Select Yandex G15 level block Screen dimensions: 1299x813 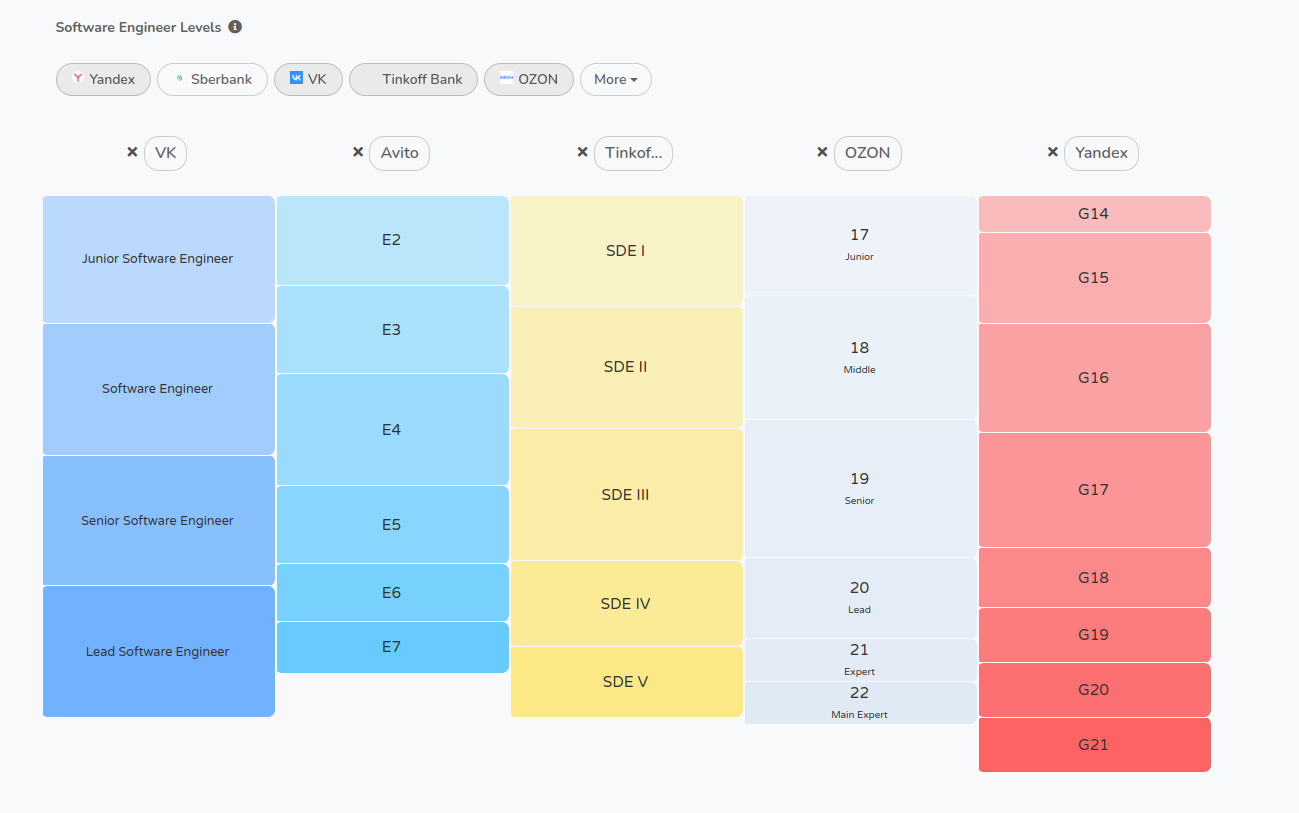[x=1095, y=278]
